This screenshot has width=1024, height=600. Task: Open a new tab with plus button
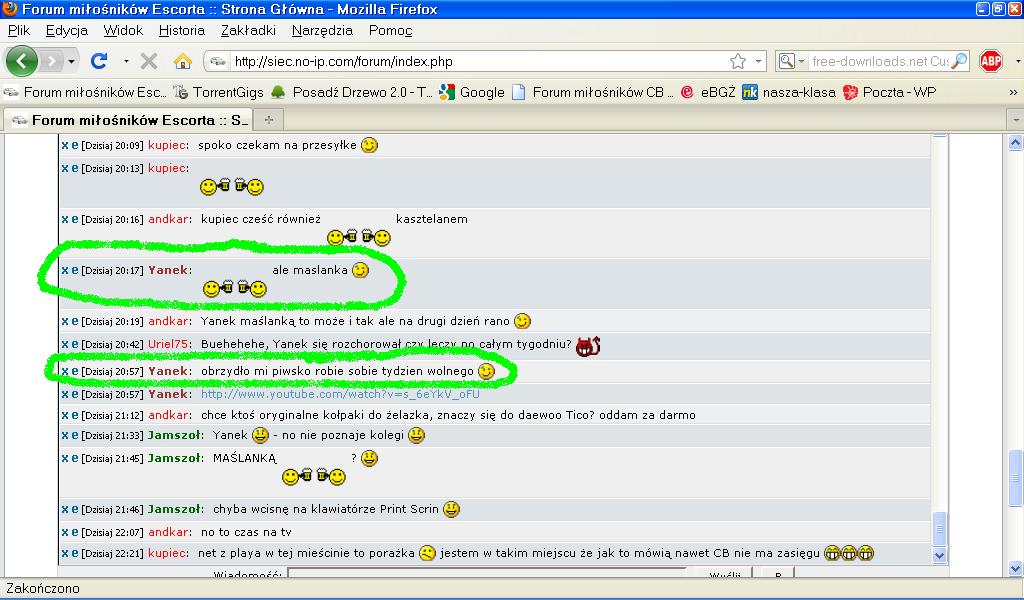(268, 120)
